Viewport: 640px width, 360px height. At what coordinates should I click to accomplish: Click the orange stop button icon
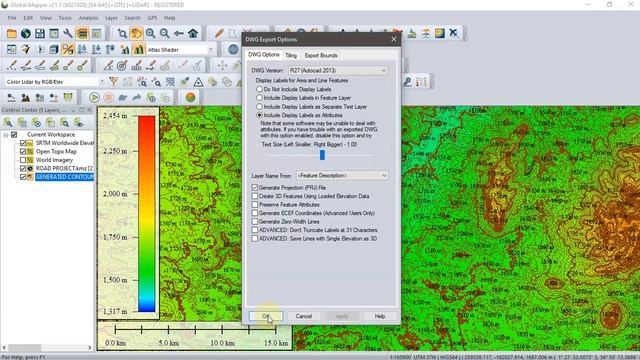click(x=109, y=98)
